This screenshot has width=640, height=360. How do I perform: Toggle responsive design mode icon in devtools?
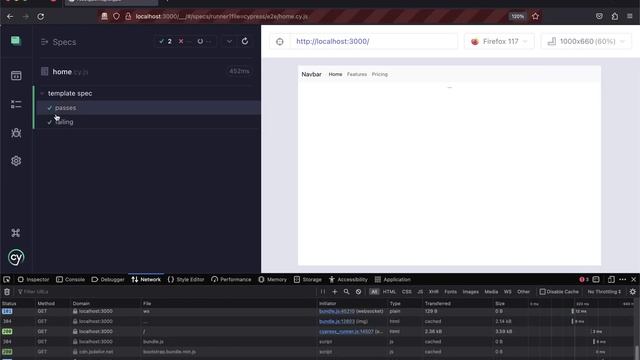click(611, 280)
